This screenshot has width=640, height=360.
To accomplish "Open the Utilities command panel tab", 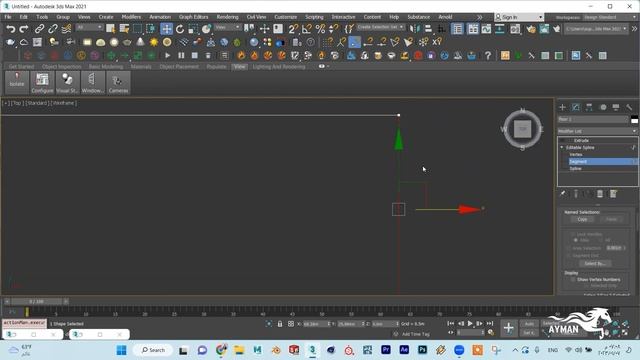I will click(629, 107).
